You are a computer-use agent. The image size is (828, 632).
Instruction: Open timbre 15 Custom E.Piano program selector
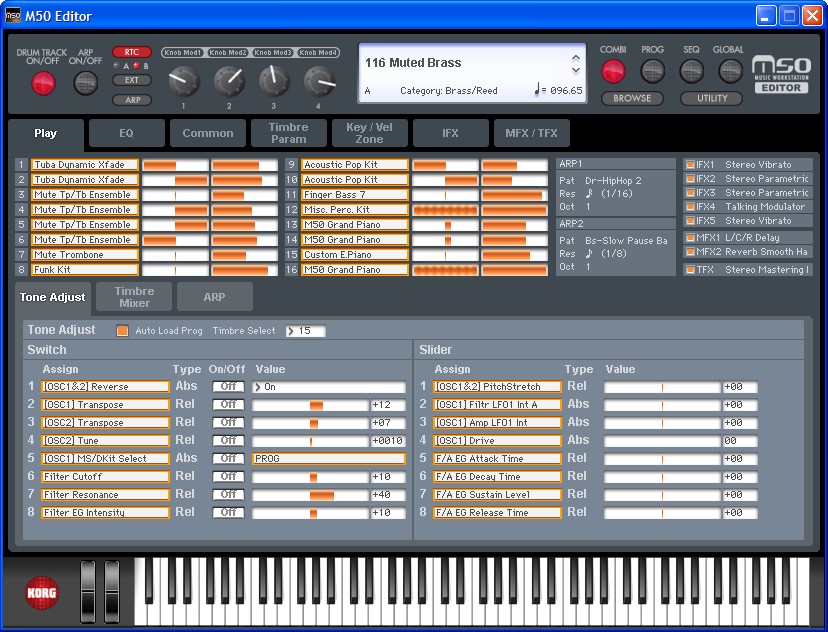pos(355,254)
